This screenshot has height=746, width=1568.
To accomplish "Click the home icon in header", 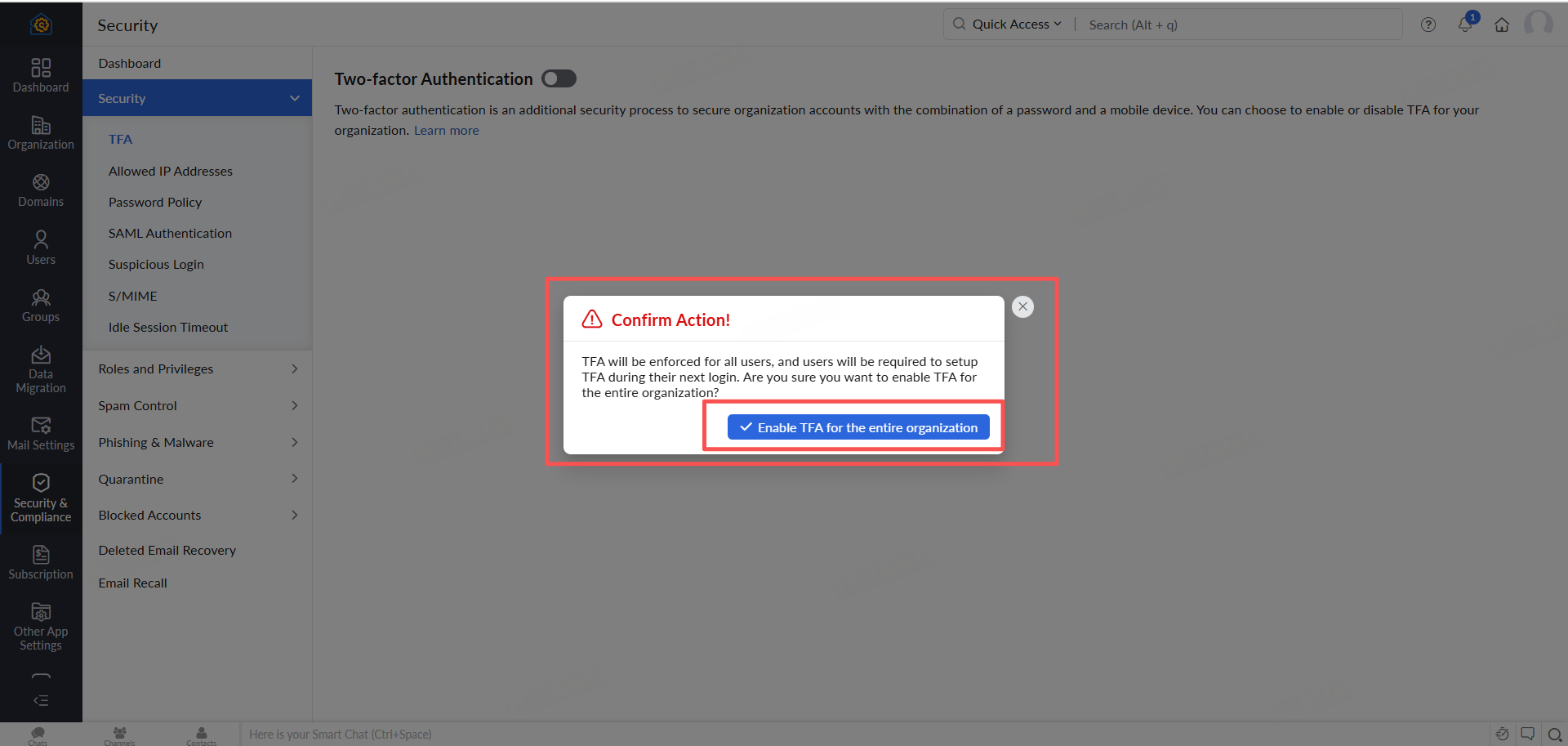I will (x=1502, y=25).
